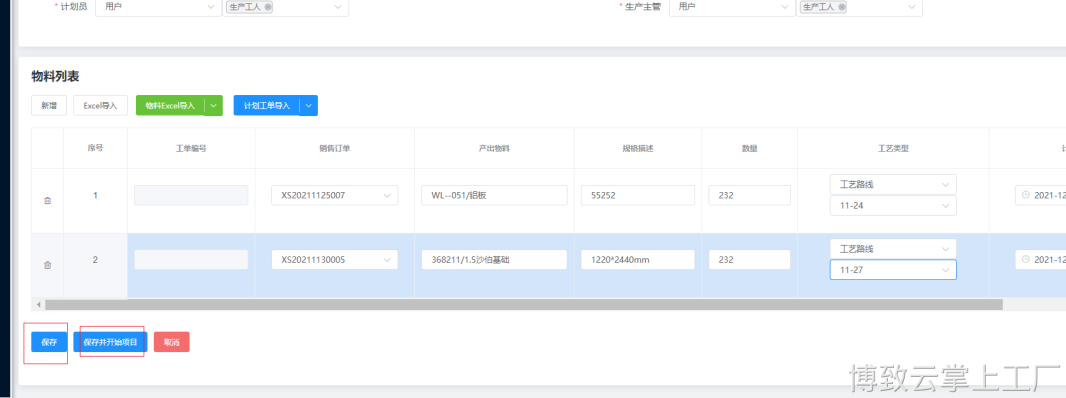
Task: Click green 物料Excel导入 button
Action: click(170, 105)
